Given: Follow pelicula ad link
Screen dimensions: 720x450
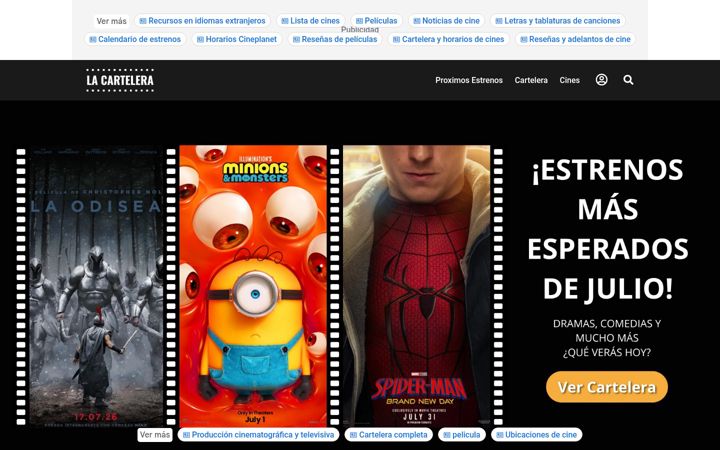Looking at the screenshot, I should (461, 434).
